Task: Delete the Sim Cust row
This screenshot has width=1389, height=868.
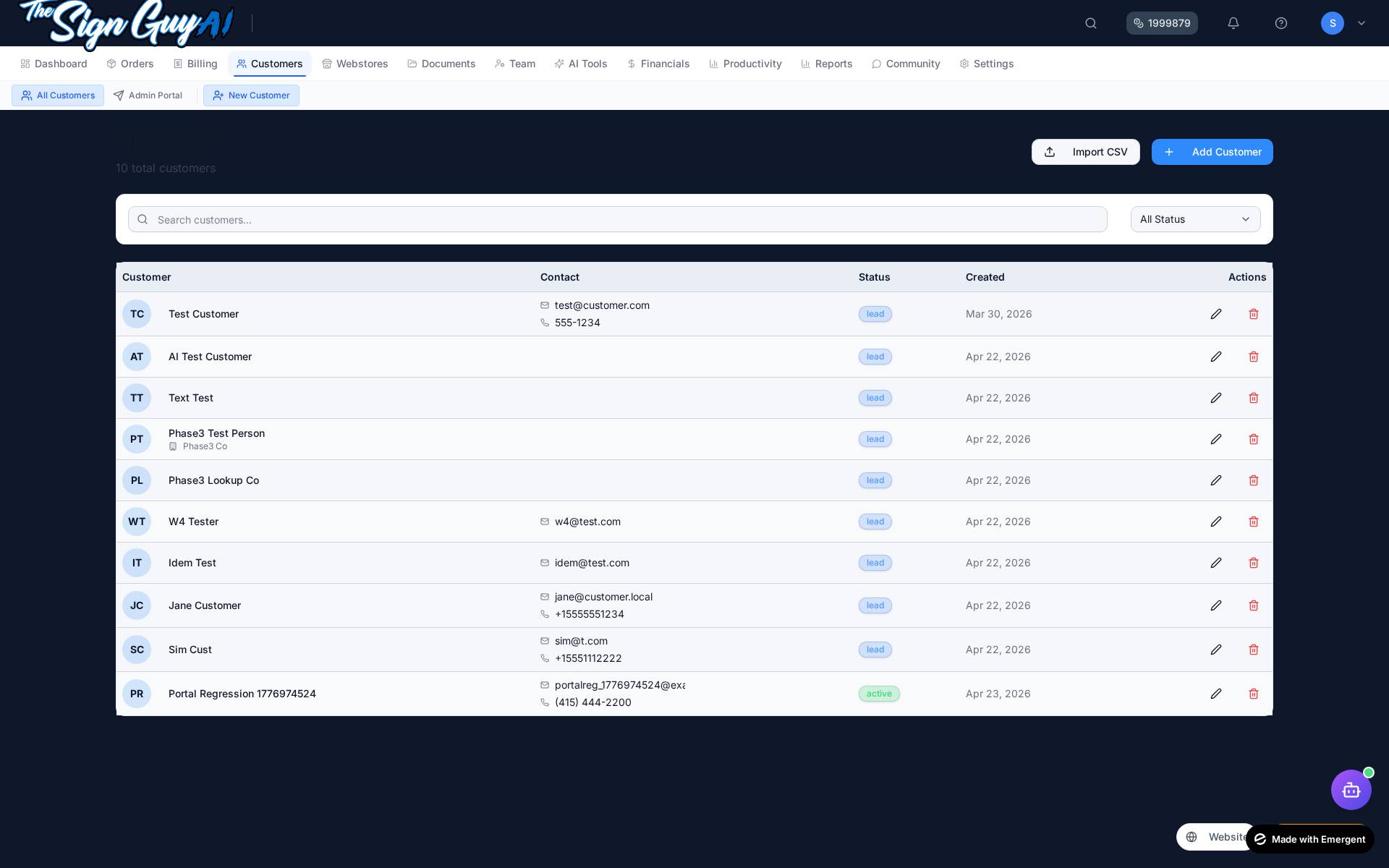Action: (1254, 650)
